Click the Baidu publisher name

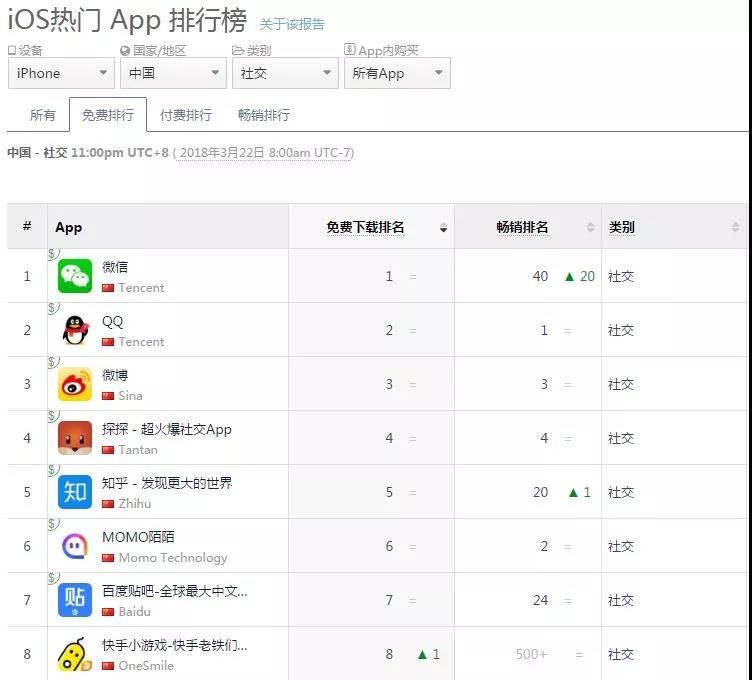click(135, 612)
